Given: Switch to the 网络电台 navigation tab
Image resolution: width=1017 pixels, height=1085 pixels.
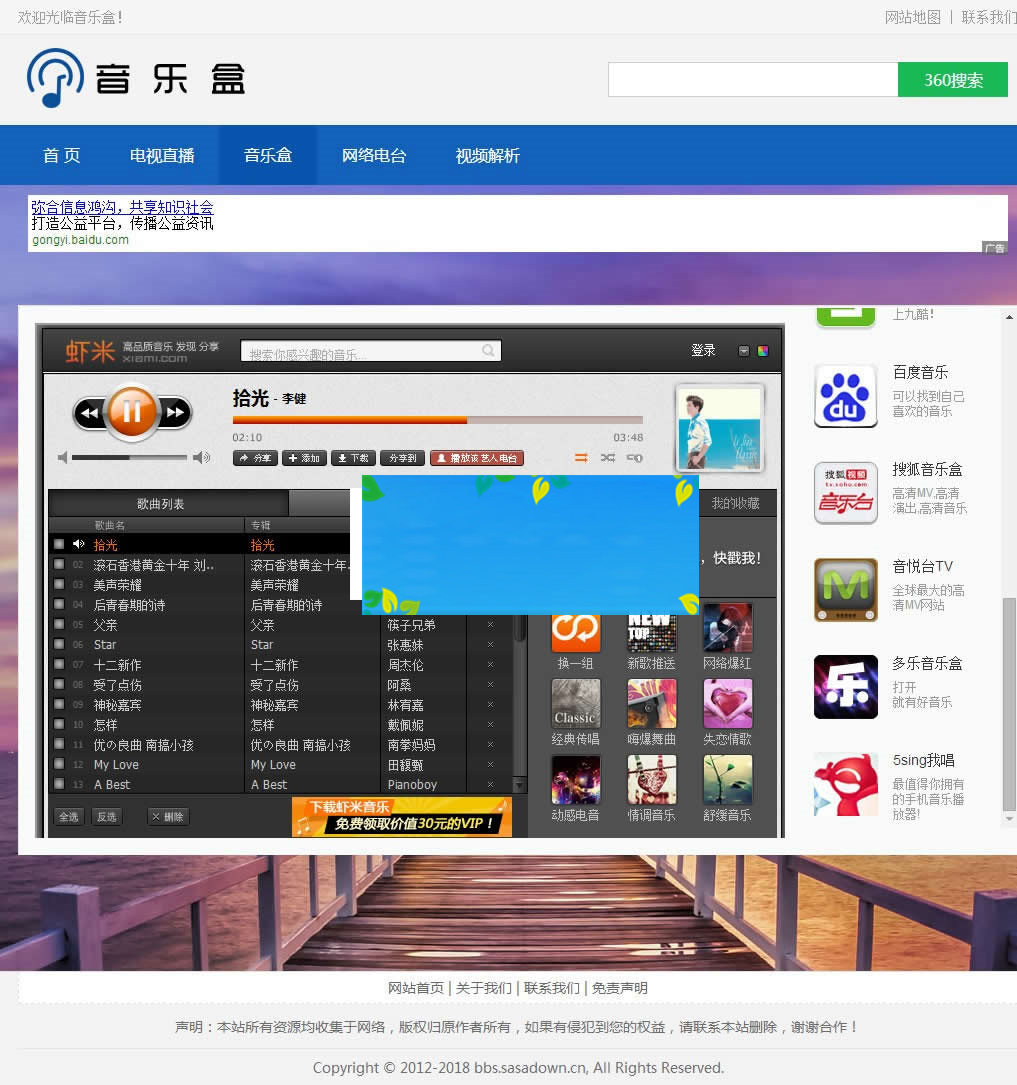Looking at the screenshot, I should (x=375, y=155).
